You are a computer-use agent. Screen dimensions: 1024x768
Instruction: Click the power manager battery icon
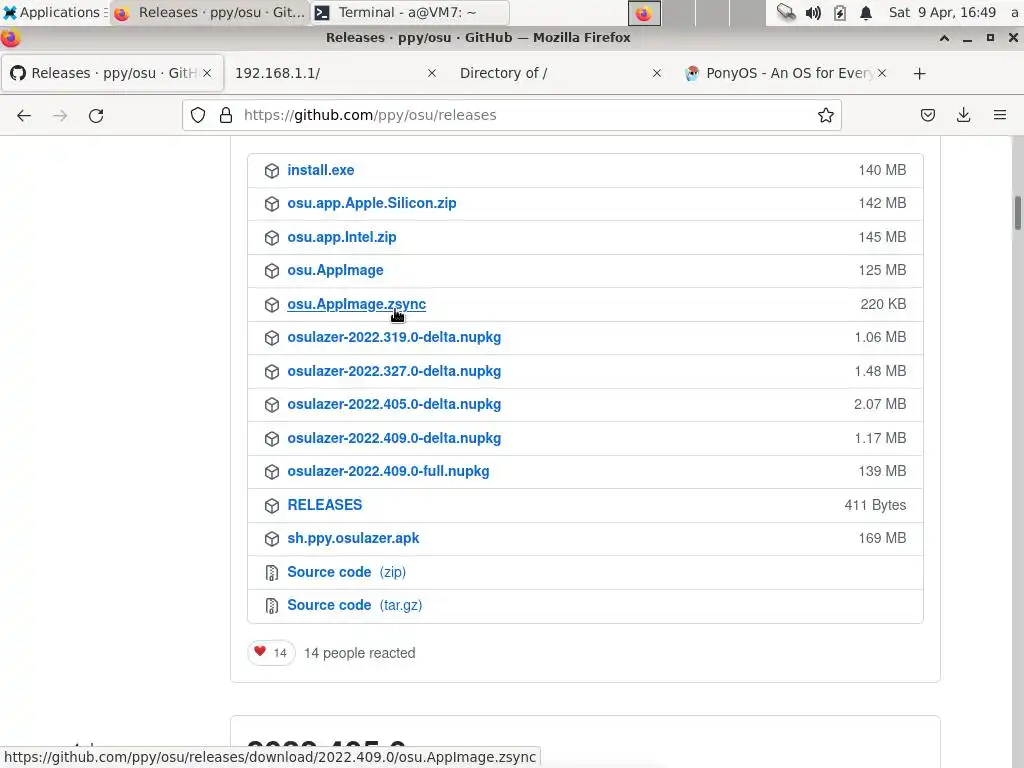tap(840, 13)
